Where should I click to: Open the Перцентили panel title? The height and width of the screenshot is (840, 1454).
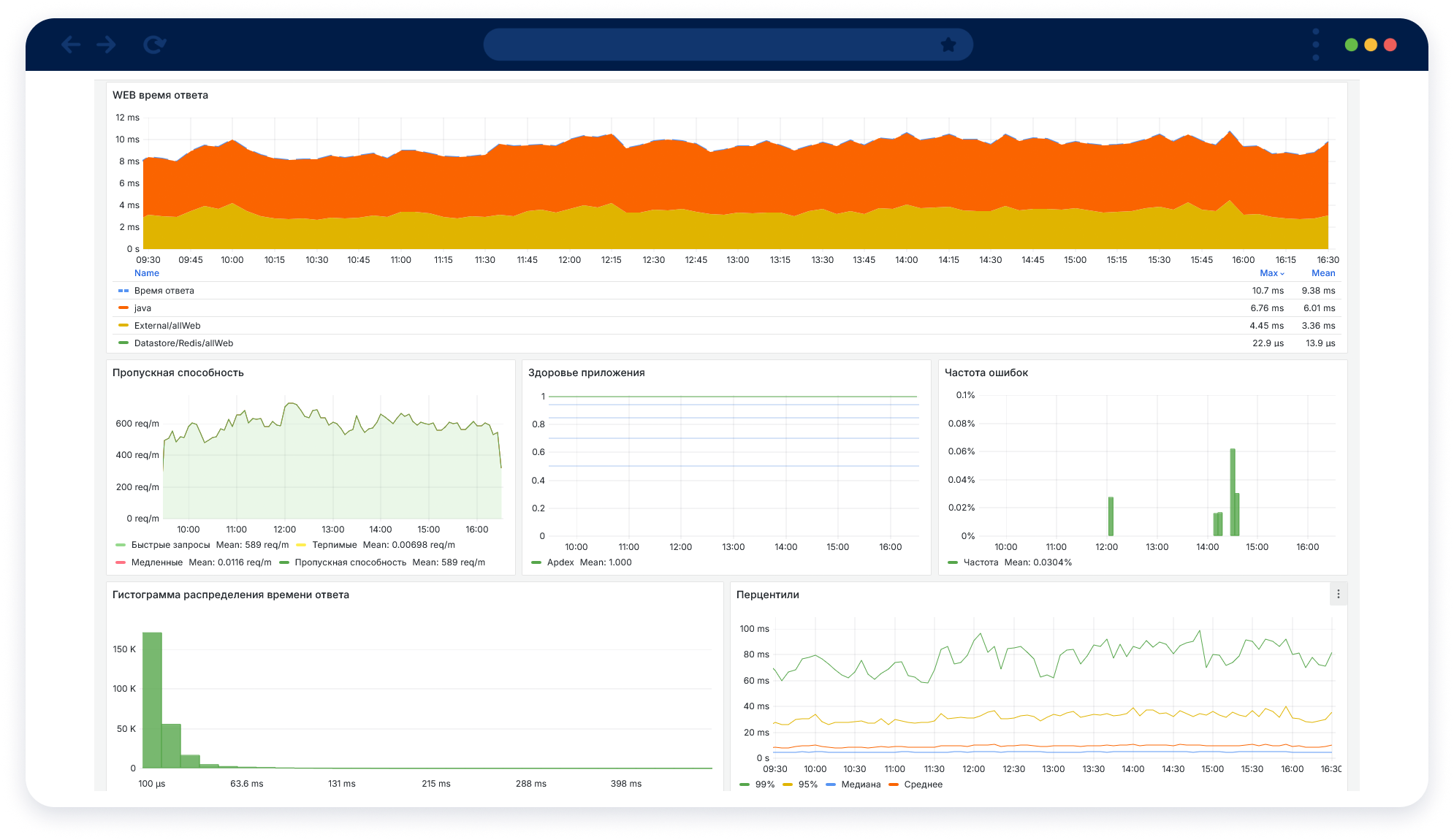[x=768, y=595]
